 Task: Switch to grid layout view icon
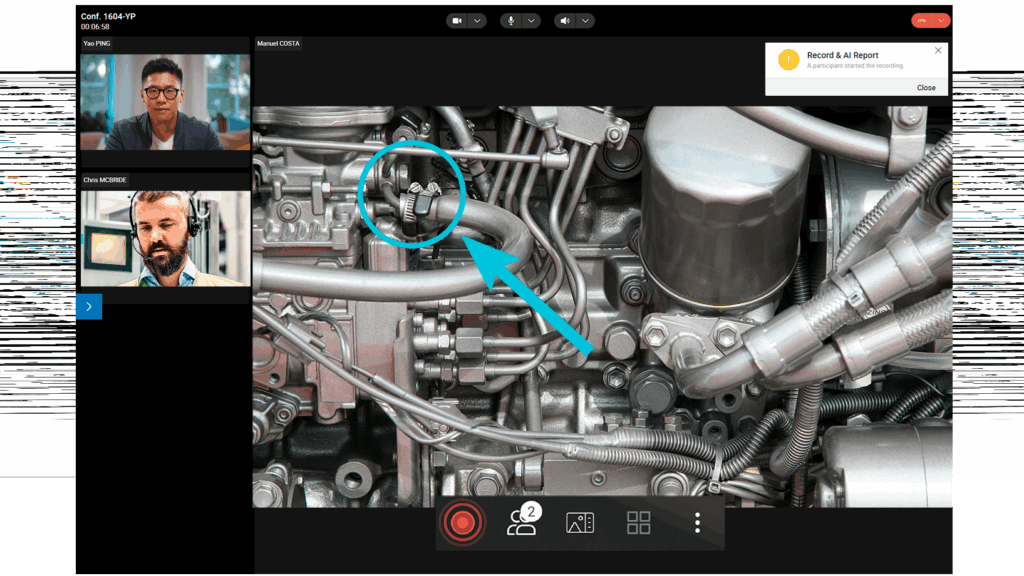(637, 522)
